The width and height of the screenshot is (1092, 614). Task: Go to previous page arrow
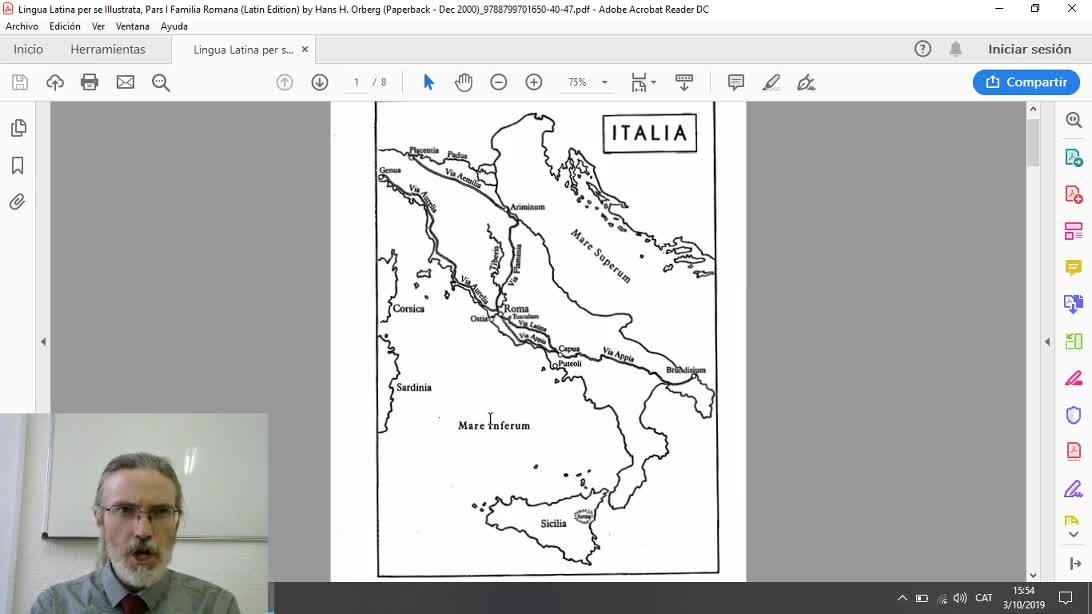[284, 82]
